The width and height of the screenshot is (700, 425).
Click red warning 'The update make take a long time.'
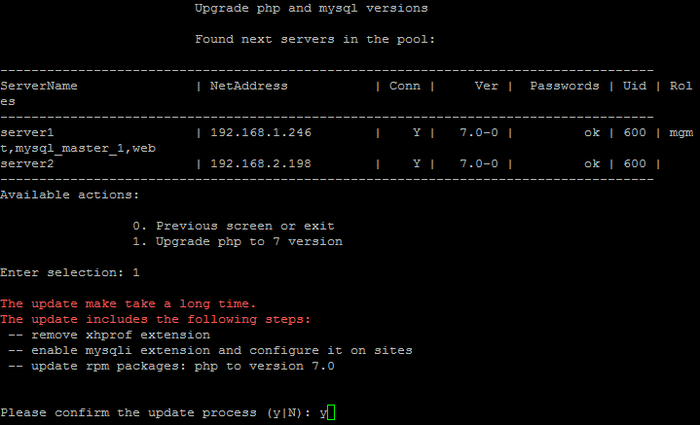[128, 304]
